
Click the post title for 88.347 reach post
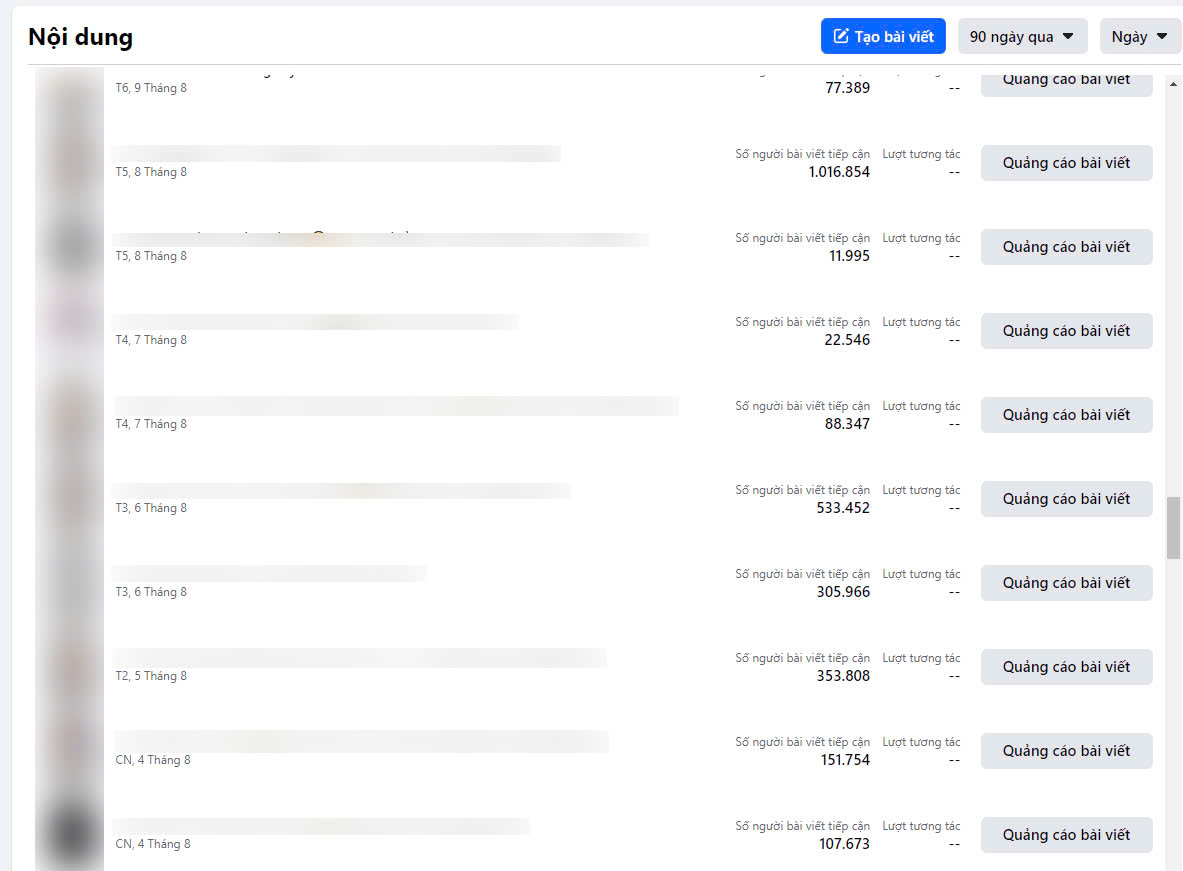396,406
